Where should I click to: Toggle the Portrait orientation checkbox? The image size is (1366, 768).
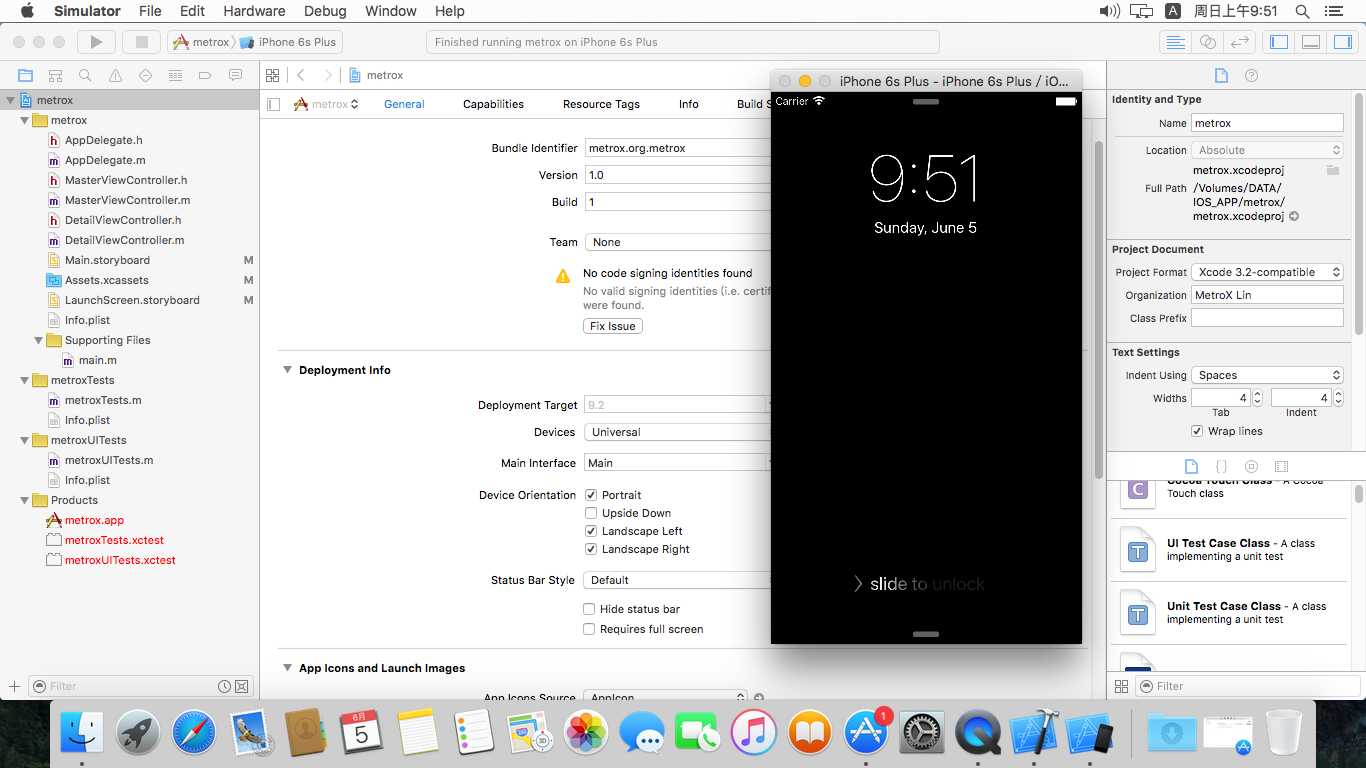(591, 495)
